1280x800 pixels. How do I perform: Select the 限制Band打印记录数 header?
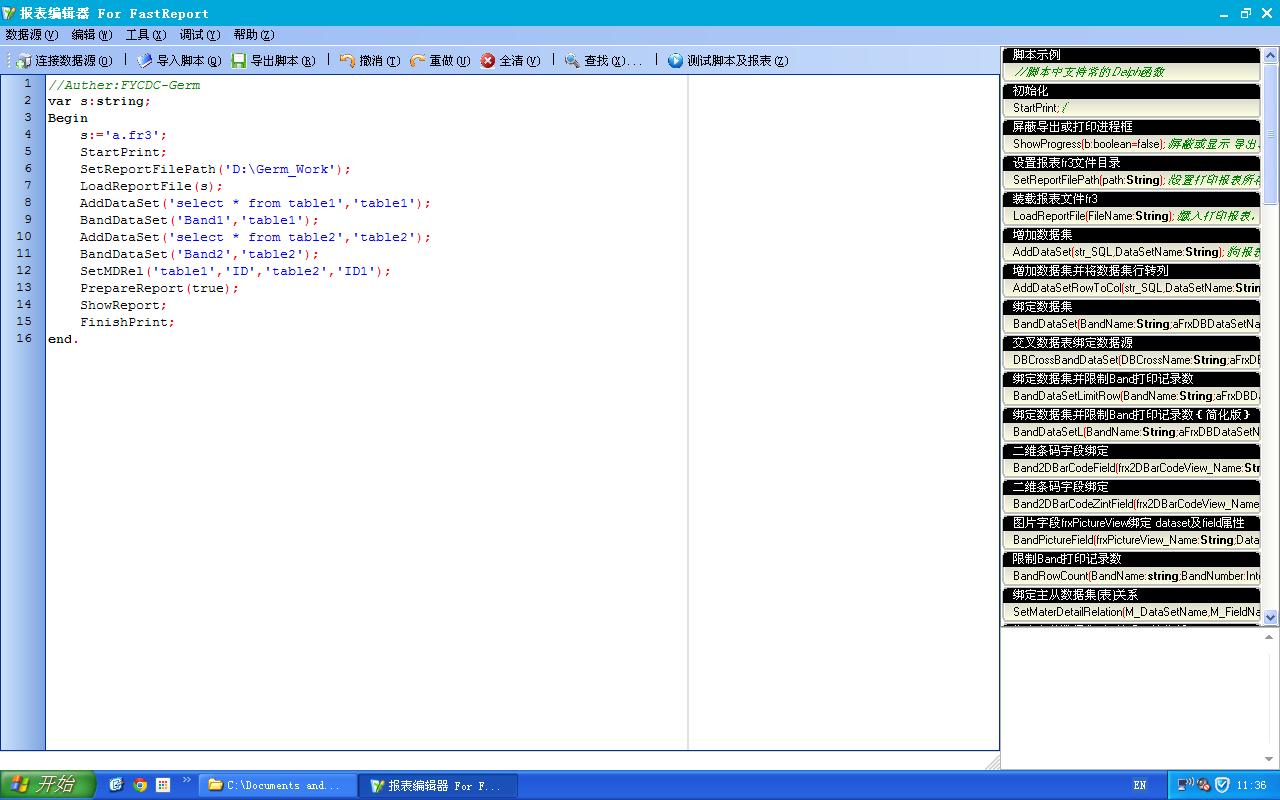tap(1131, 559)
